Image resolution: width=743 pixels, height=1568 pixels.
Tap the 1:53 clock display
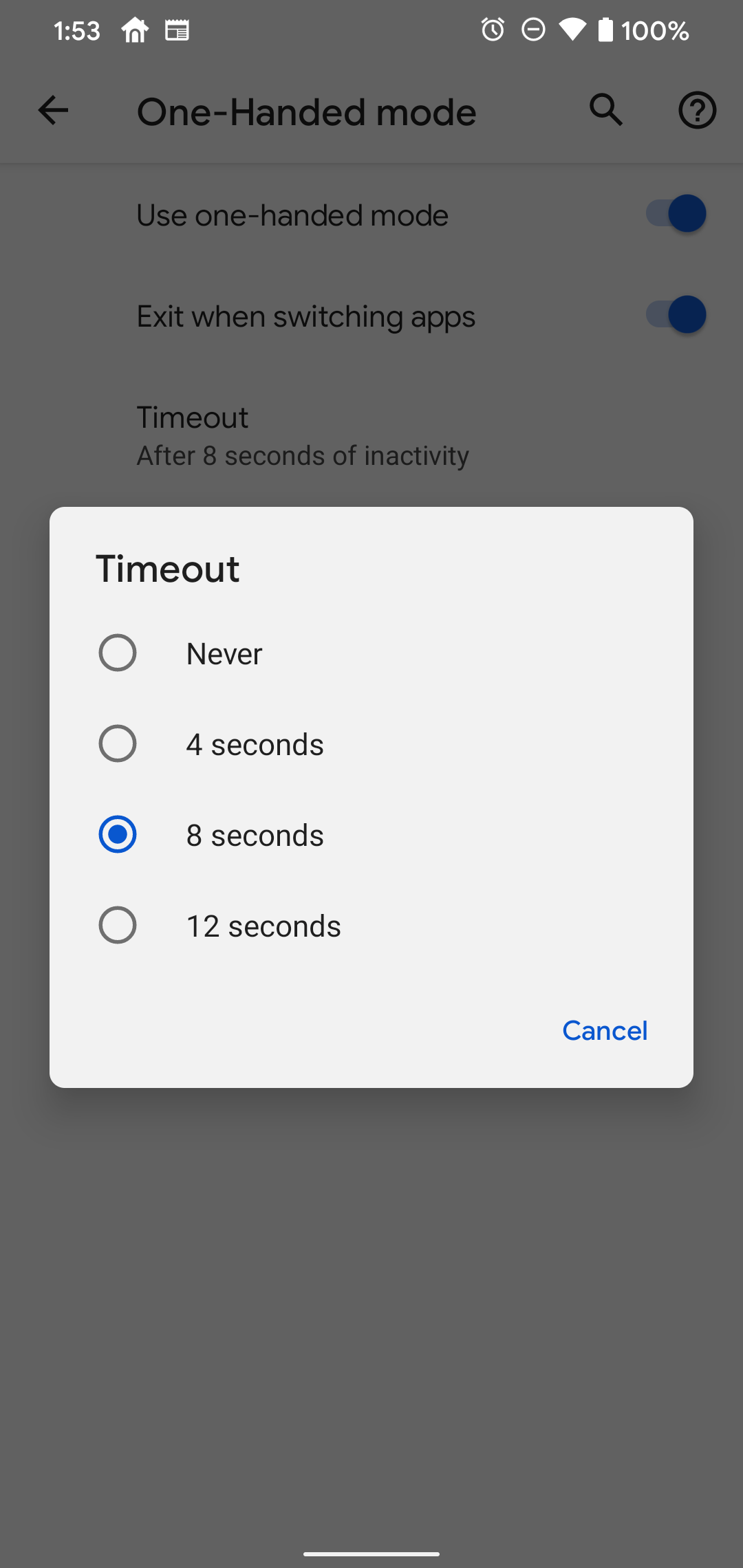(x=76, y=30)
